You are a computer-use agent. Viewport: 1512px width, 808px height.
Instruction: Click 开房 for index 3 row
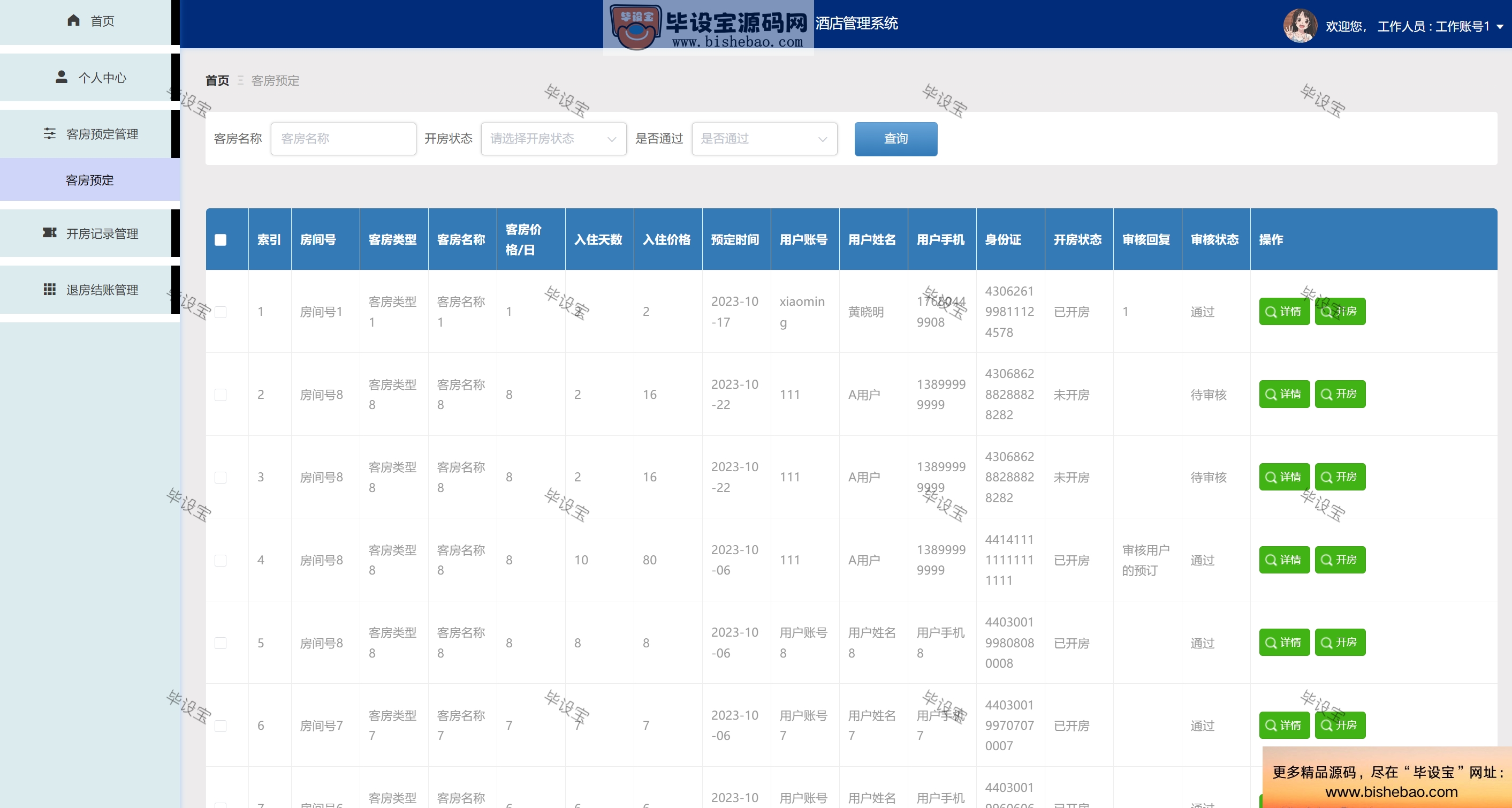pyautogui.click(x=1340, y=477)
